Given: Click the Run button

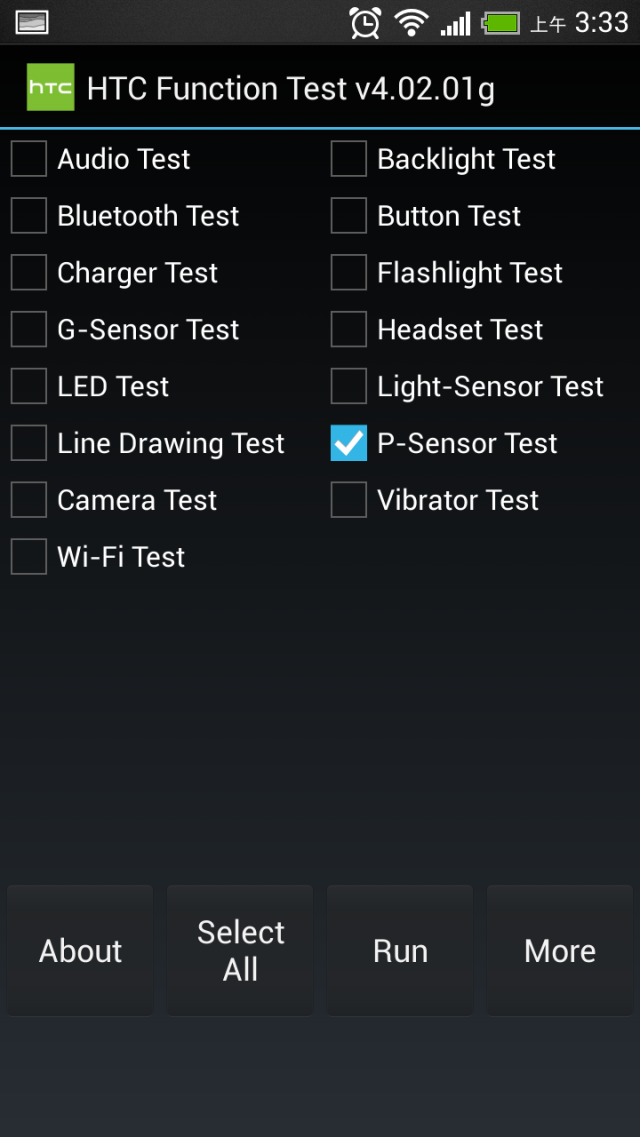Looking at the screenshot, I should coord(400,950).
